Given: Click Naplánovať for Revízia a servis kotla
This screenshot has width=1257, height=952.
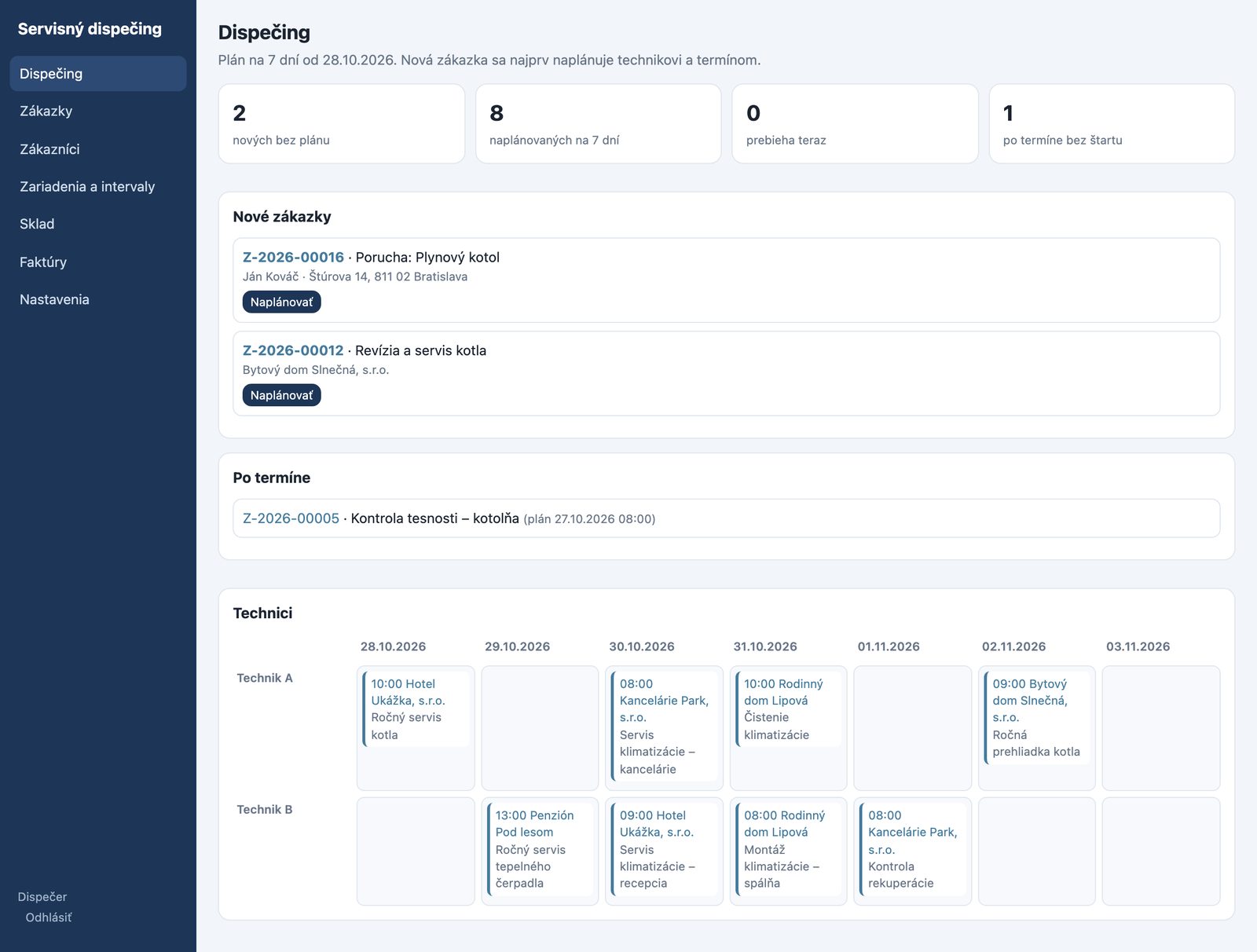Looking at the screenshot, I should click(x=281, y=395).
